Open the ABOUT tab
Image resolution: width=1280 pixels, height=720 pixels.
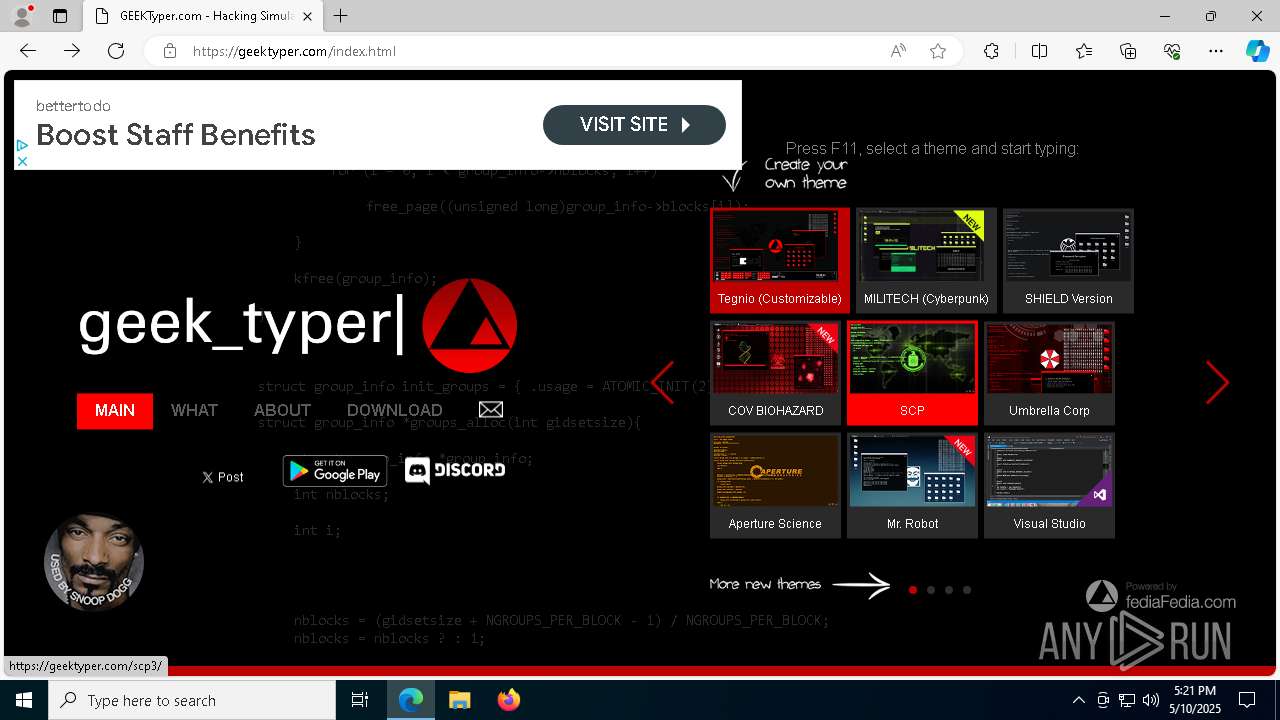click(x=282, y=411)
